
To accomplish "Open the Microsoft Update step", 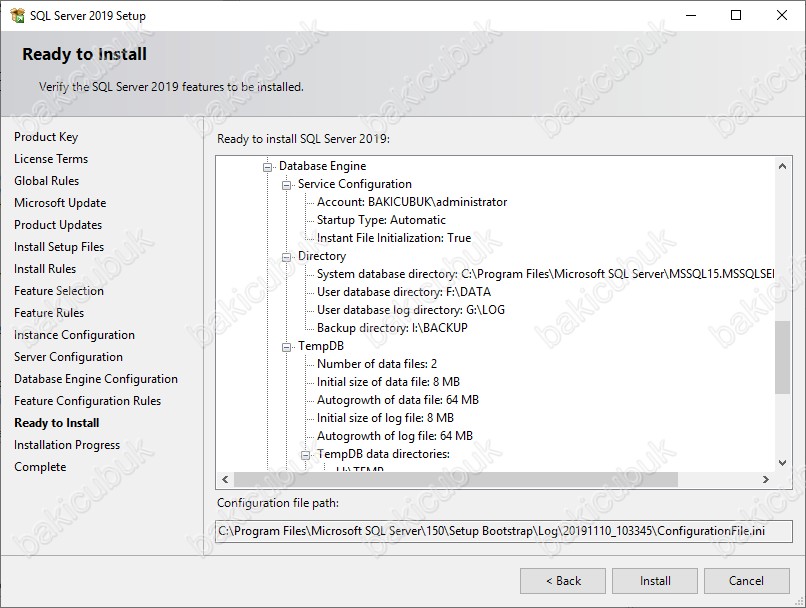I will point(60,203).
